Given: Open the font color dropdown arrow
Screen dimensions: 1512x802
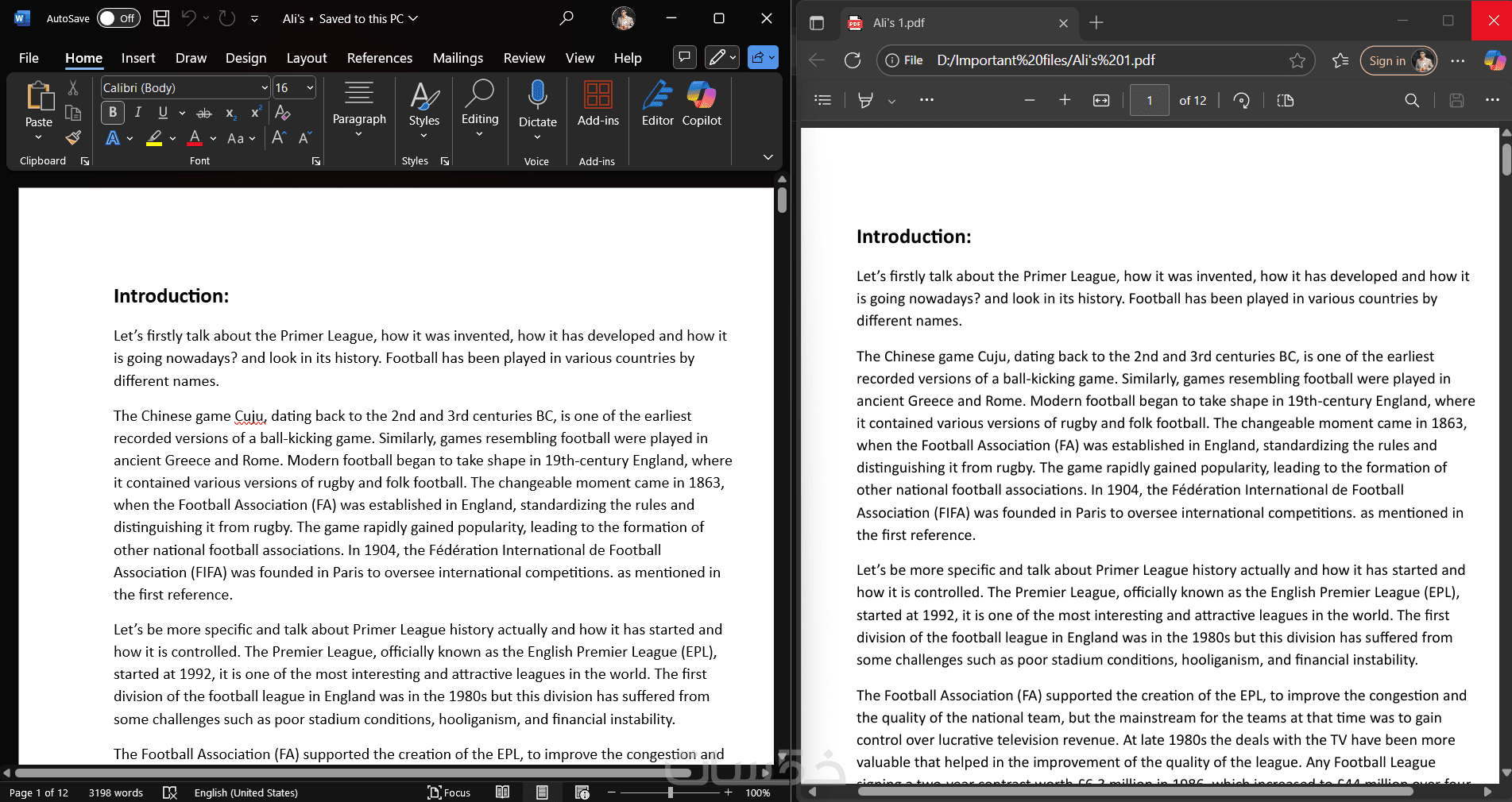Looking at the screenshot, I should (x=213, y=138).
